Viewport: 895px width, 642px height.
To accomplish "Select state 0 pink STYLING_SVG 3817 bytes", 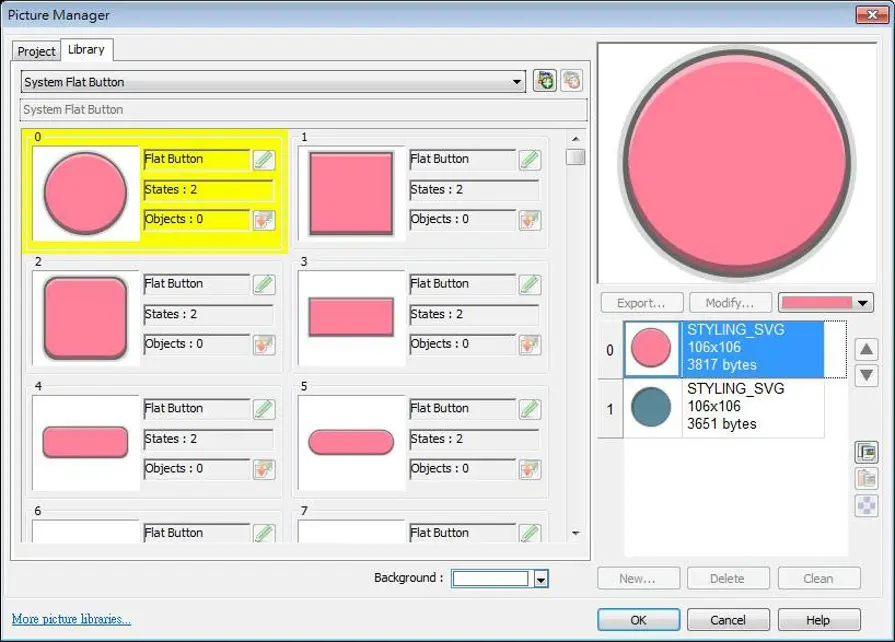I will tap(724, 349).
